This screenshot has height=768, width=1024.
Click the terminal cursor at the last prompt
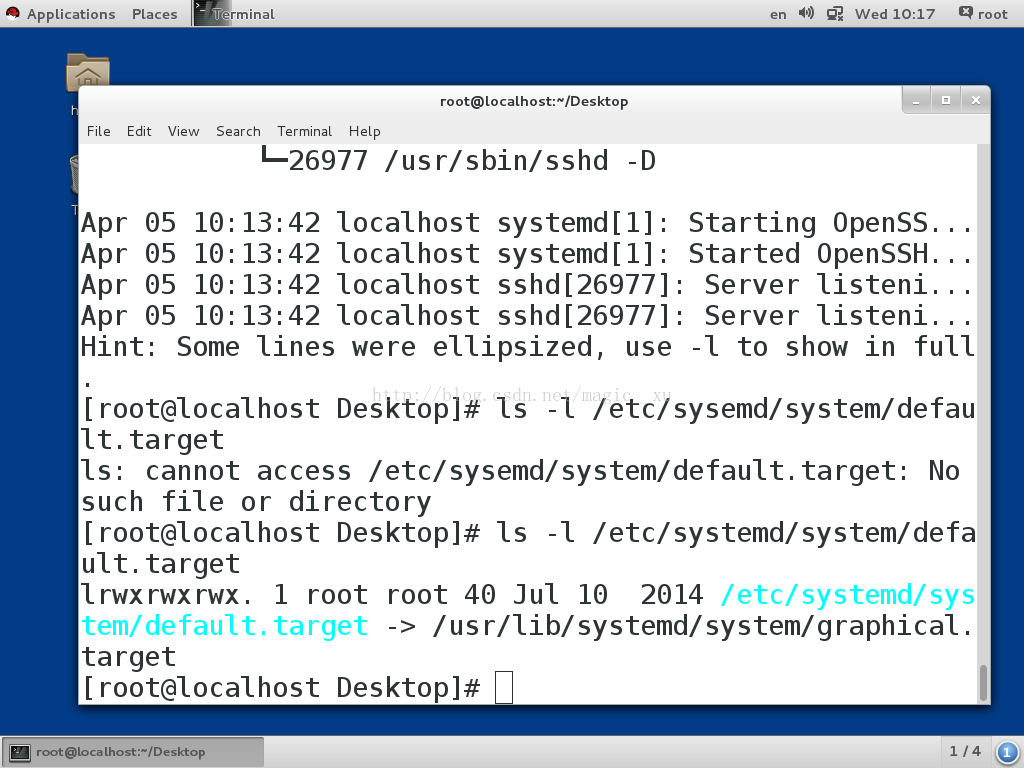point(504,688)
